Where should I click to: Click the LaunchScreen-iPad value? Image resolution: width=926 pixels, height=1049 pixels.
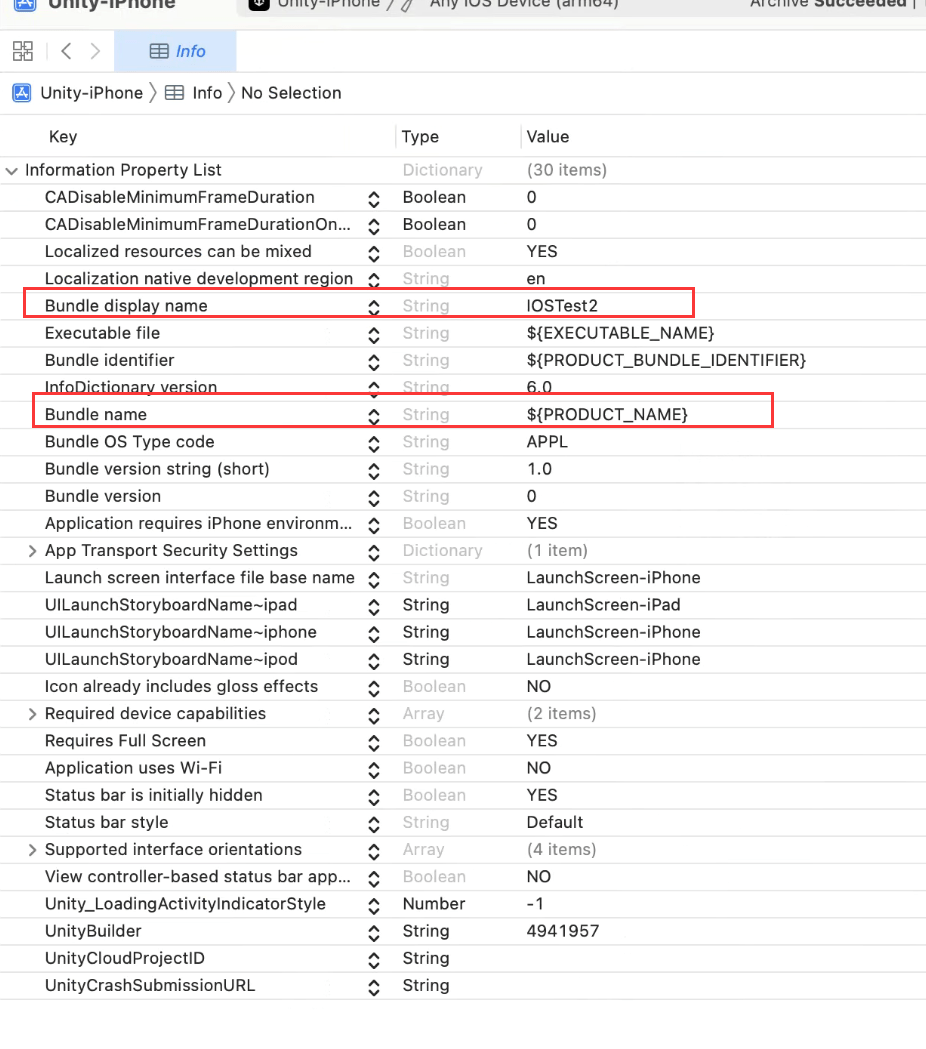[604, 605]
